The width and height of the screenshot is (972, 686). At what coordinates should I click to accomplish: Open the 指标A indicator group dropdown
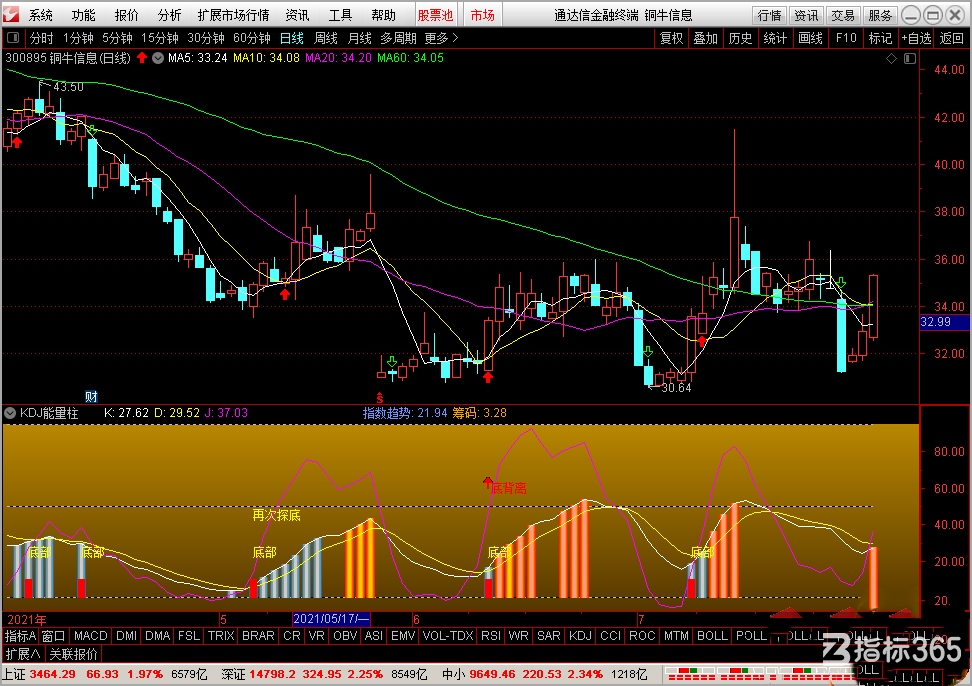[20, 636]
